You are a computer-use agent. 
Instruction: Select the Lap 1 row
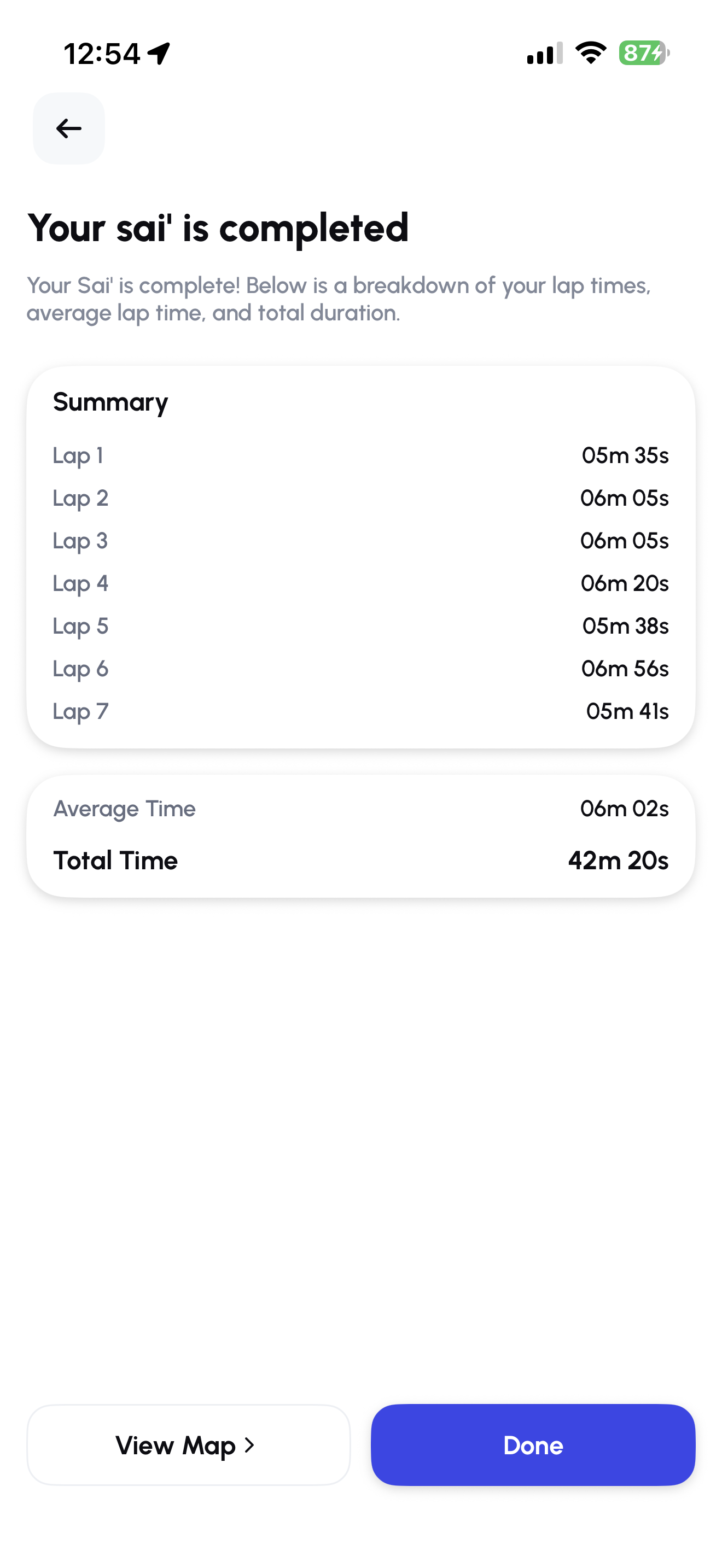(x=360, y=455)
